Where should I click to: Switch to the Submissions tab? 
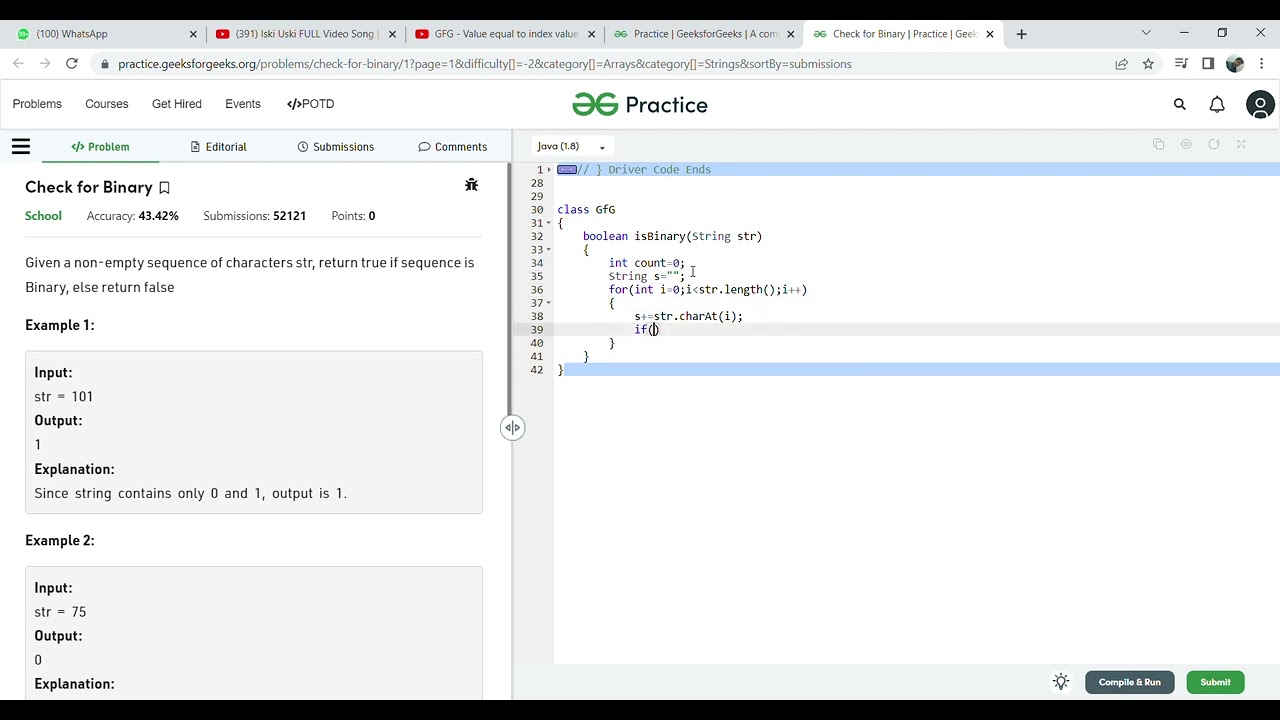click(336, 147)
